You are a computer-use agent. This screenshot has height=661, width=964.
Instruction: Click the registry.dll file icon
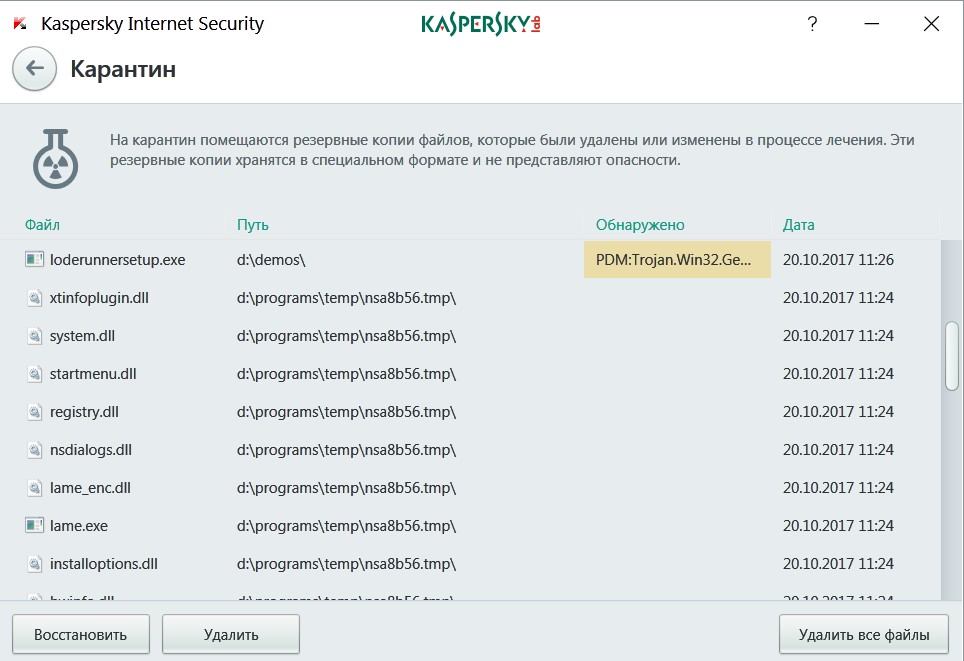pos(35,412)
